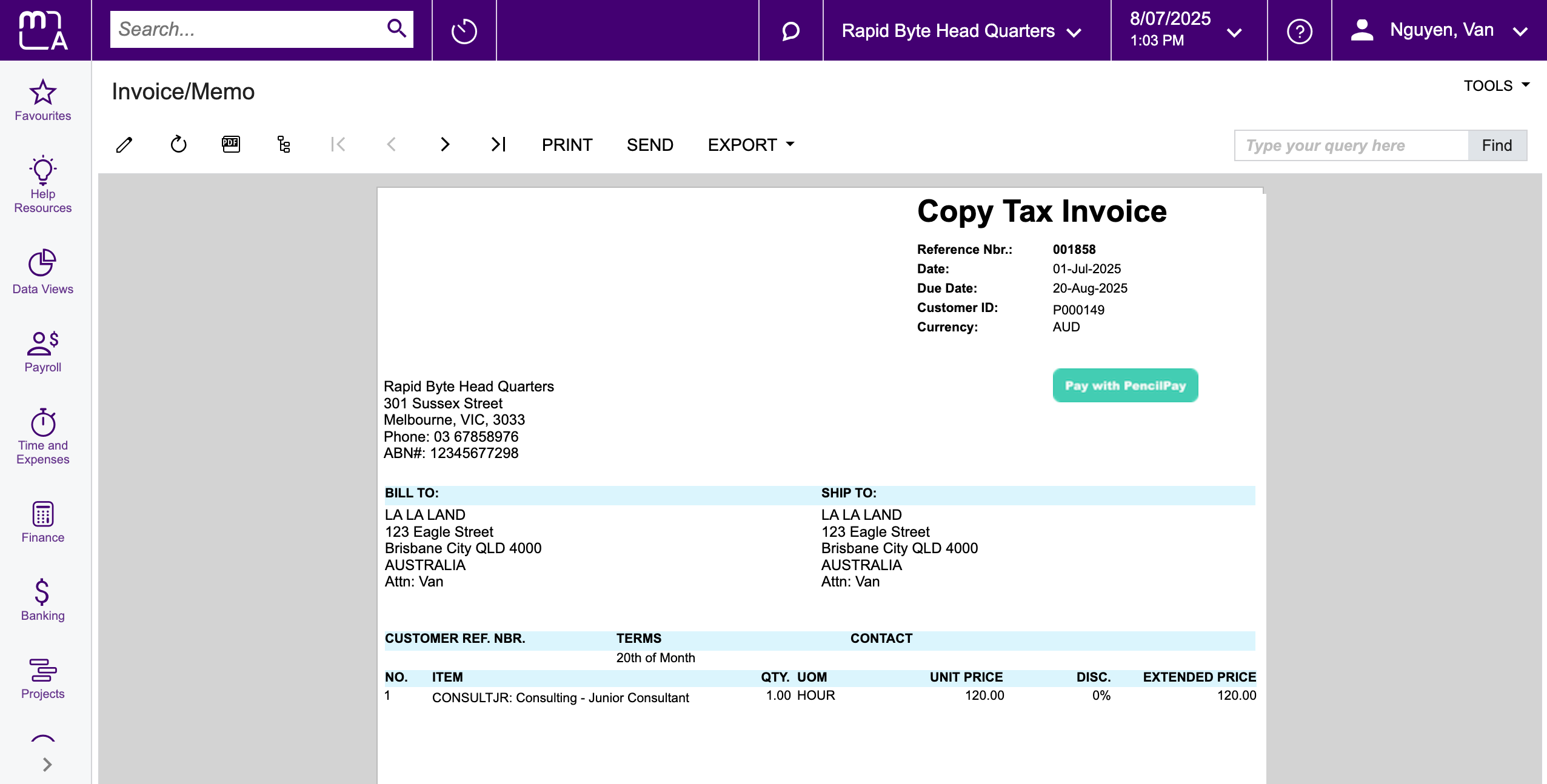Open the Finance workspace
The height and width of the screenshot is (784, 1547).
(43, 522)
